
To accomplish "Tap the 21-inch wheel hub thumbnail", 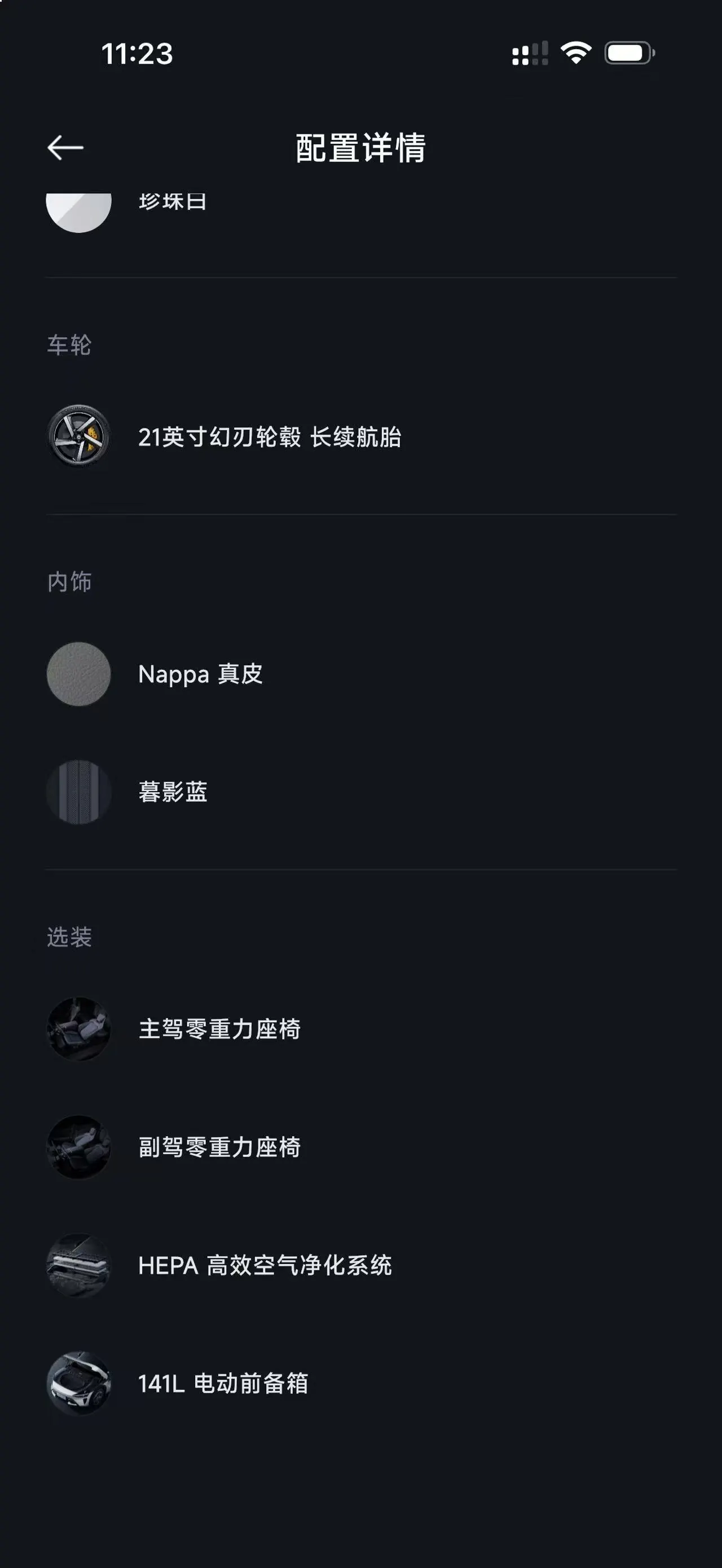I will [x=78, y=436].
